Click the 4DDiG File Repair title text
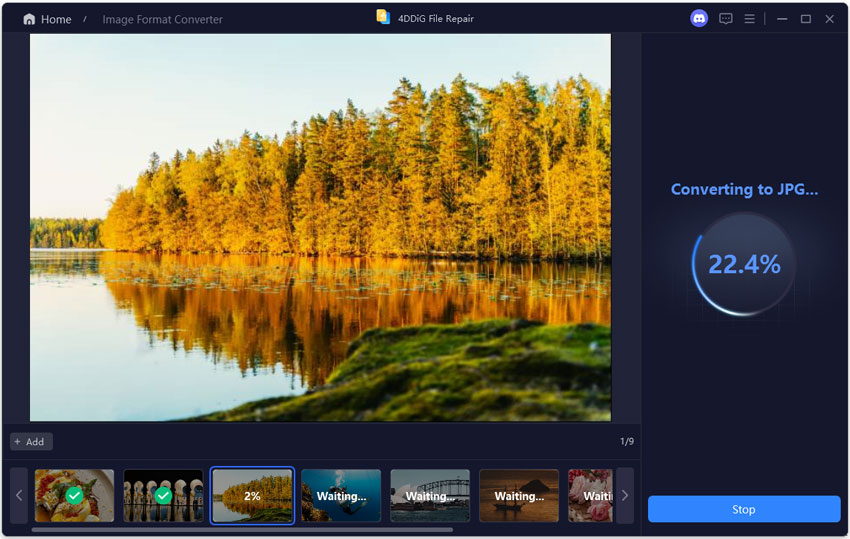Screen dimensions: 850x539 pyautogui.click(x=436, y=18)
